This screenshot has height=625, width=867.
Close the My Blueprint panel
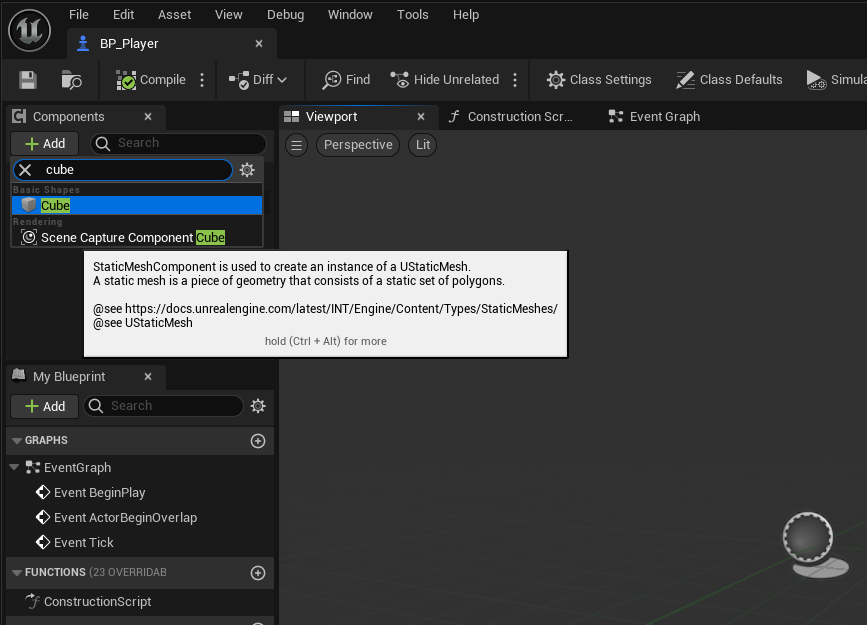point(148,377)
